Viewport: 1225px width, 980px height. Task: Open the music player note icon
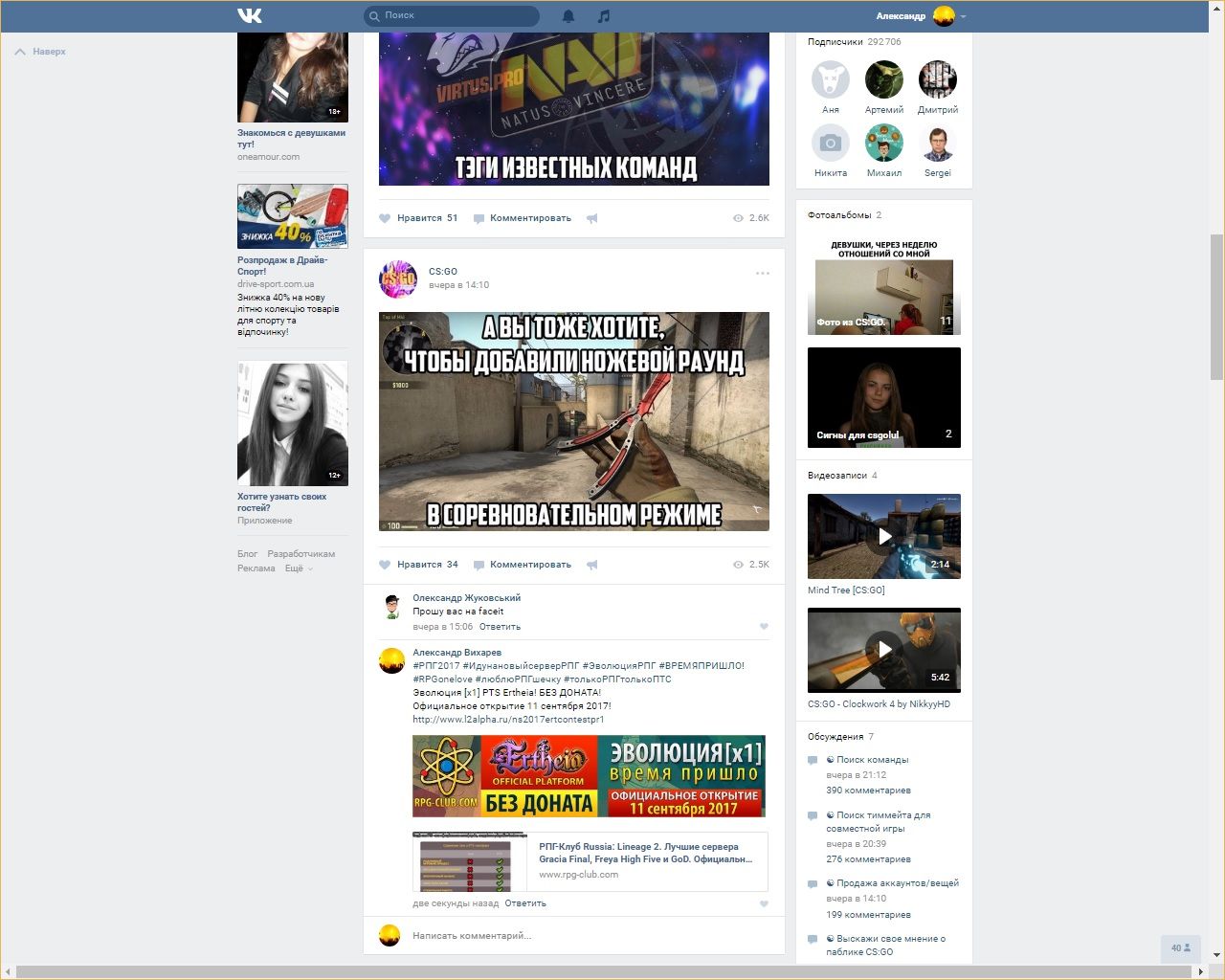[x=603, y=16]
